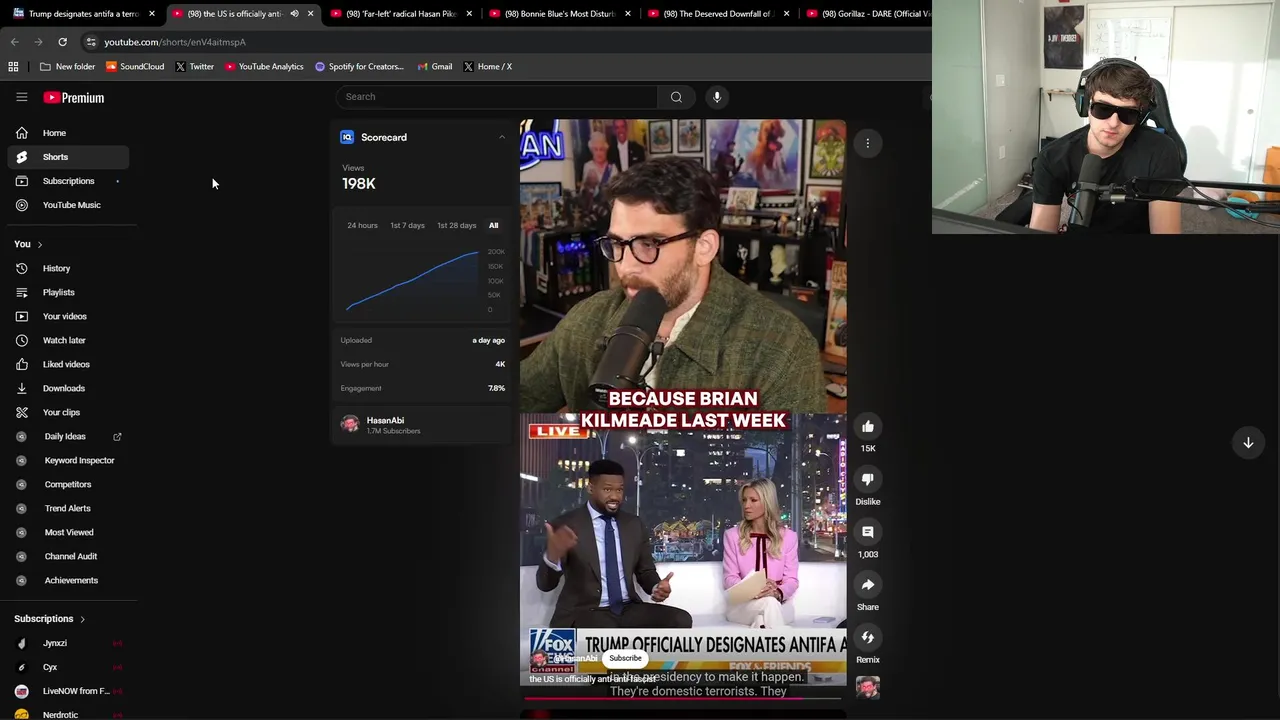Screen dimensions: 1280x720
Task: Open YouTube Analytics bookmark
Action: (x=264, y=66)
